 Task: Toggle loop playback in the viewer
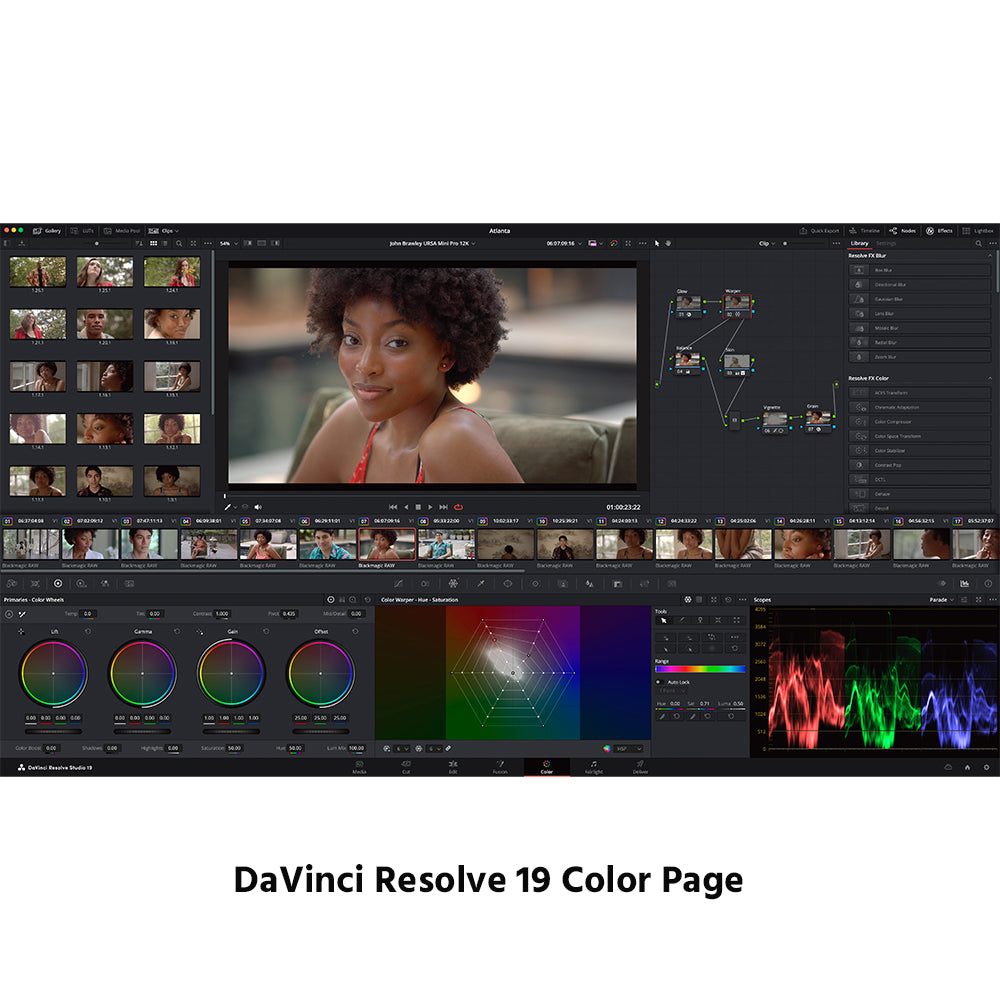pos(458,507)
